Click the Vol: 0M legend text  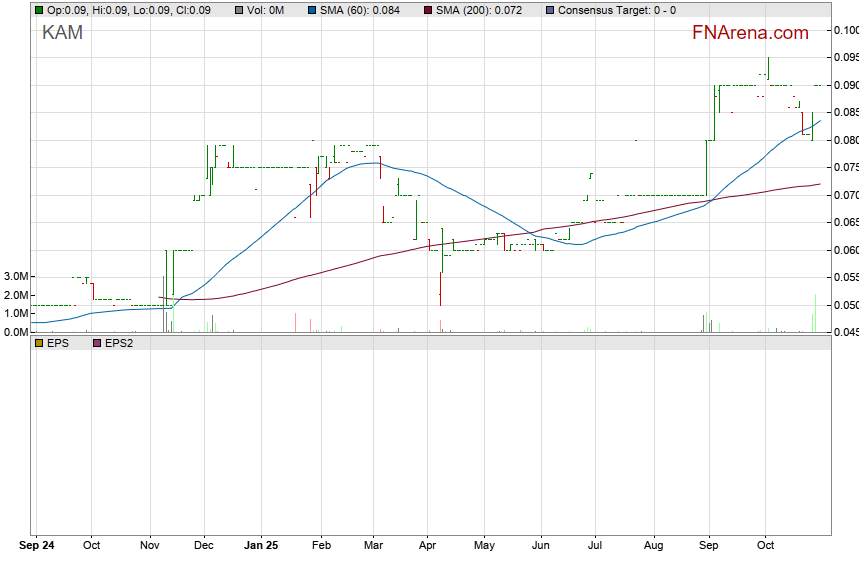point(269,10)
